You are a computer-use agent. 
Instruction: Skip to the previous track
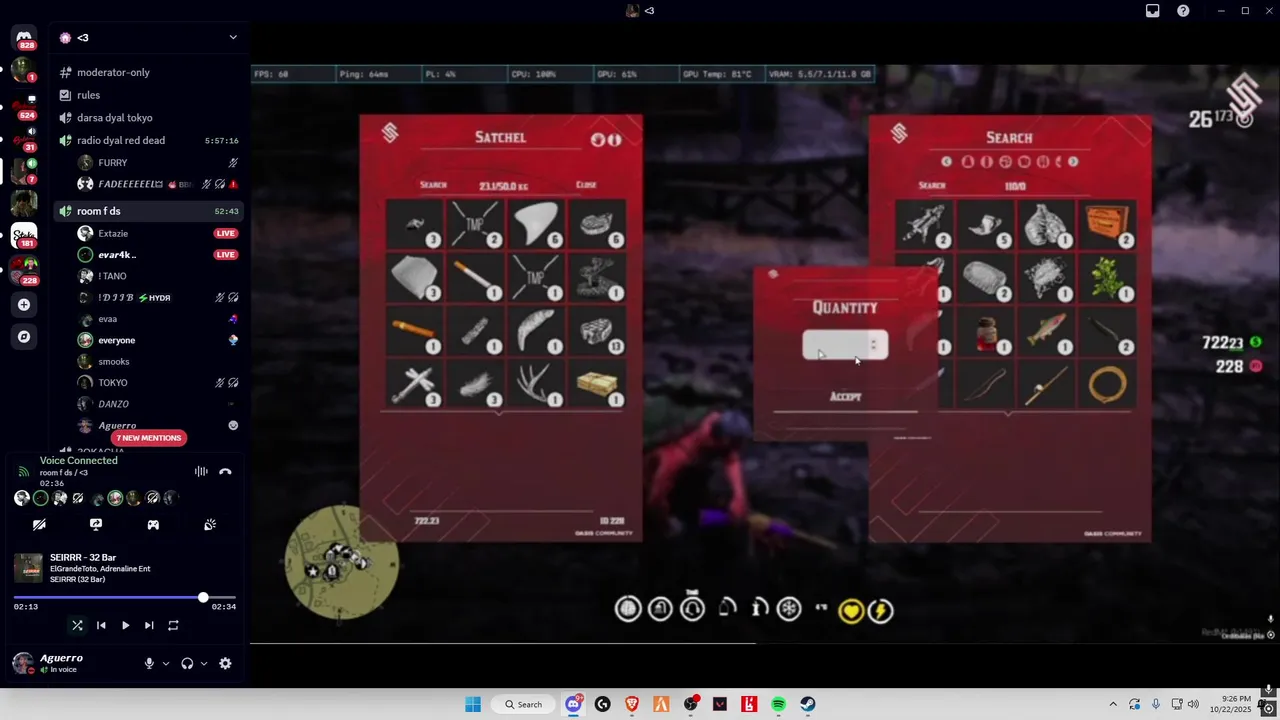(x=101, y=625)
